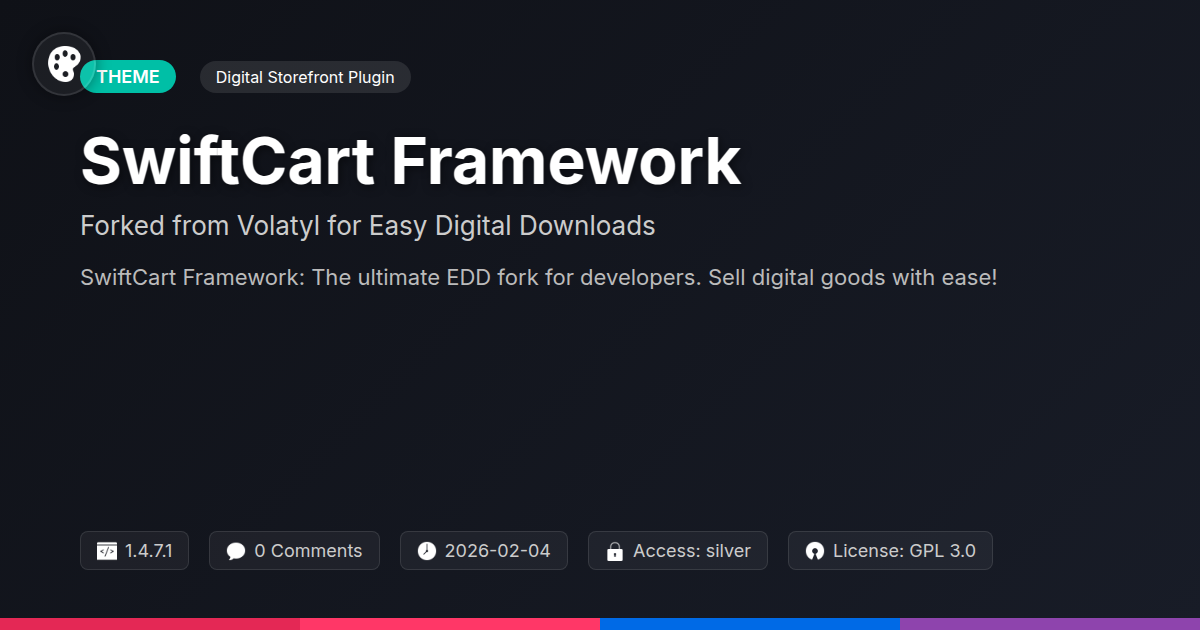Screen dimensions: 1200x630
Task: Select the date 2026-02-04
Action: coord(497,551)
